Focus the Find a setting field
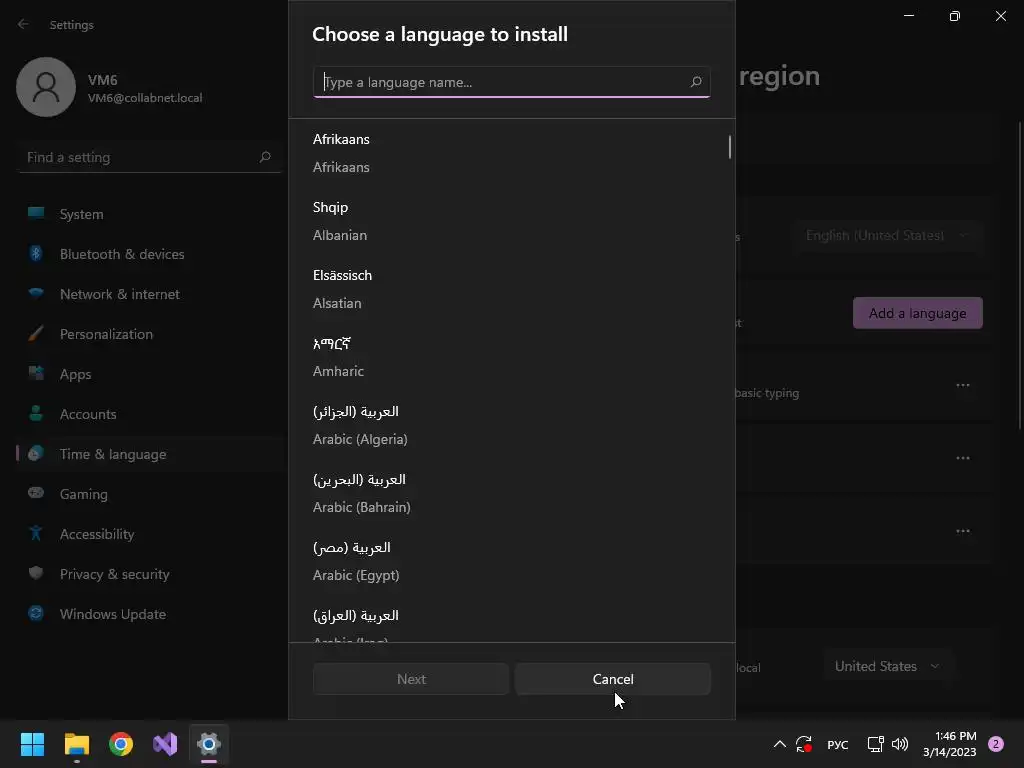The image size is (1024, 768). click(x=150, y=157)
